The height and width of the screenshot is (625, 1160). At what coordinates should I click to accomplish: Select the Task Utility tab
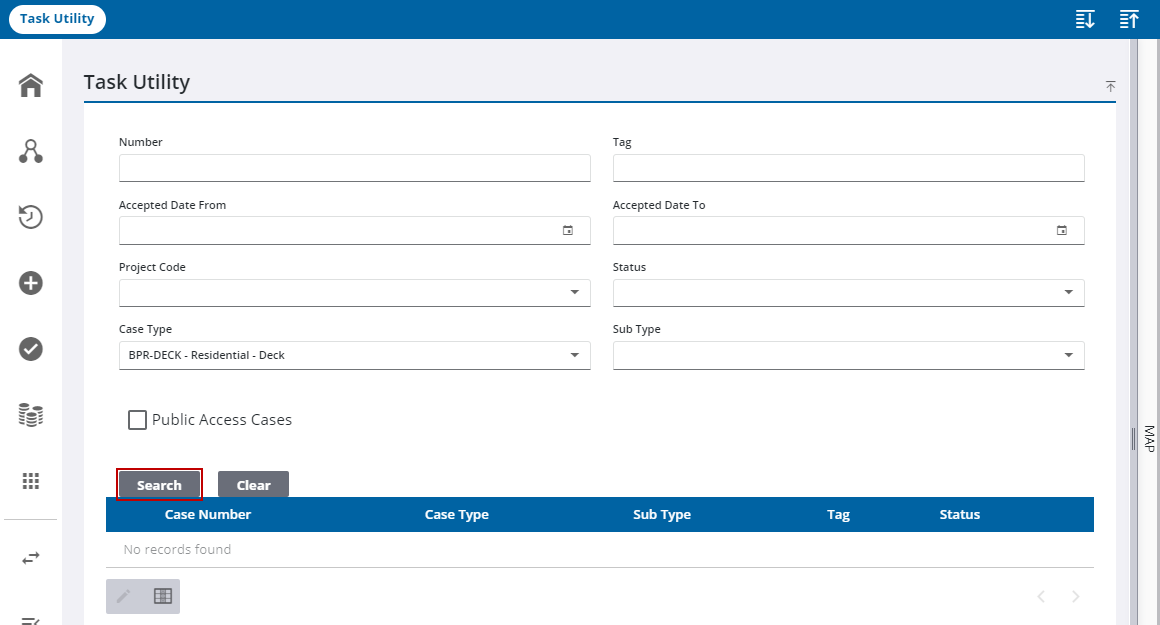coord(57,19)
